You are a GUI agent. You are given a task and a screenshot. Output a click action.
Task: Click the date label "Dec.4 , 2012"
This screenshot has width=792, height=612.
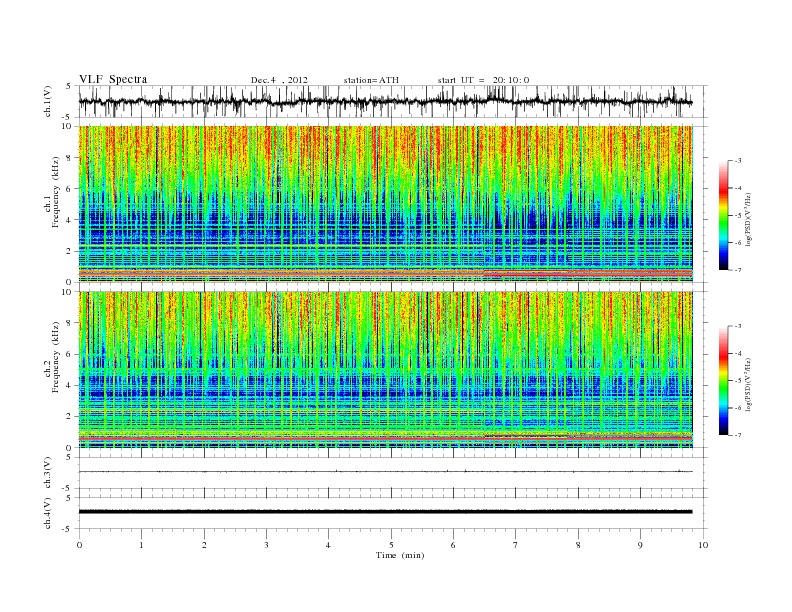[x=279, y=80]
